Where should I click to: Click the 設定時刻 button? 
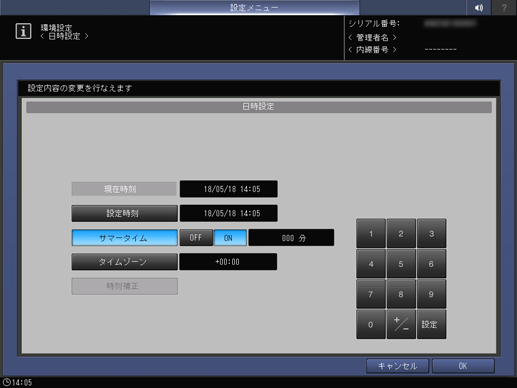pos(124,213)
